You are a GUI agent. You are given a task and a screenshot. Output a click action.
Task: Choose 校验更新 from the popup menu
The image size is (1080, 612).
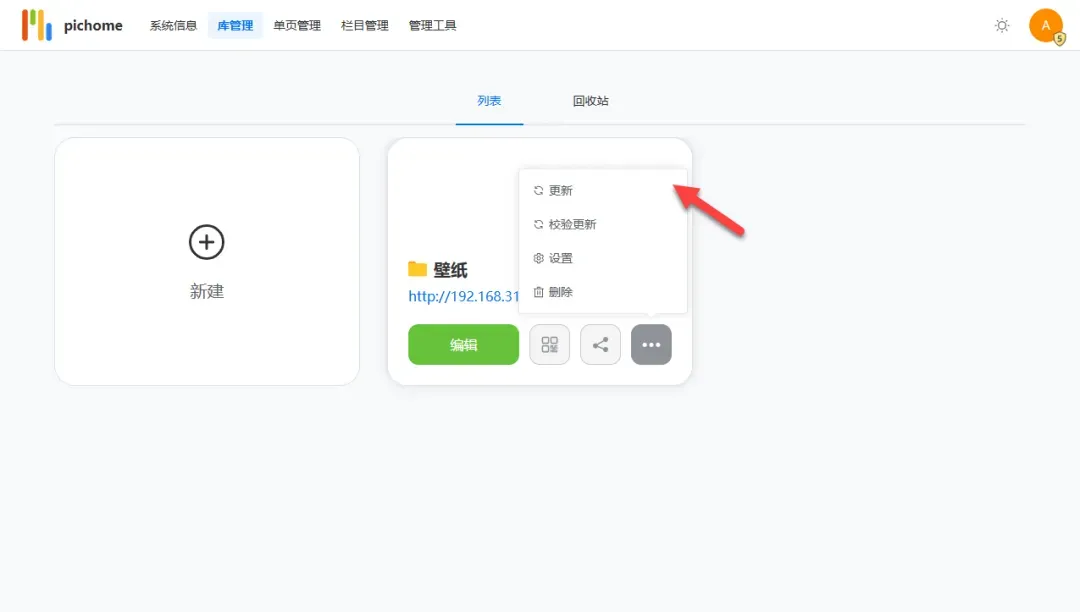(603, 224)
